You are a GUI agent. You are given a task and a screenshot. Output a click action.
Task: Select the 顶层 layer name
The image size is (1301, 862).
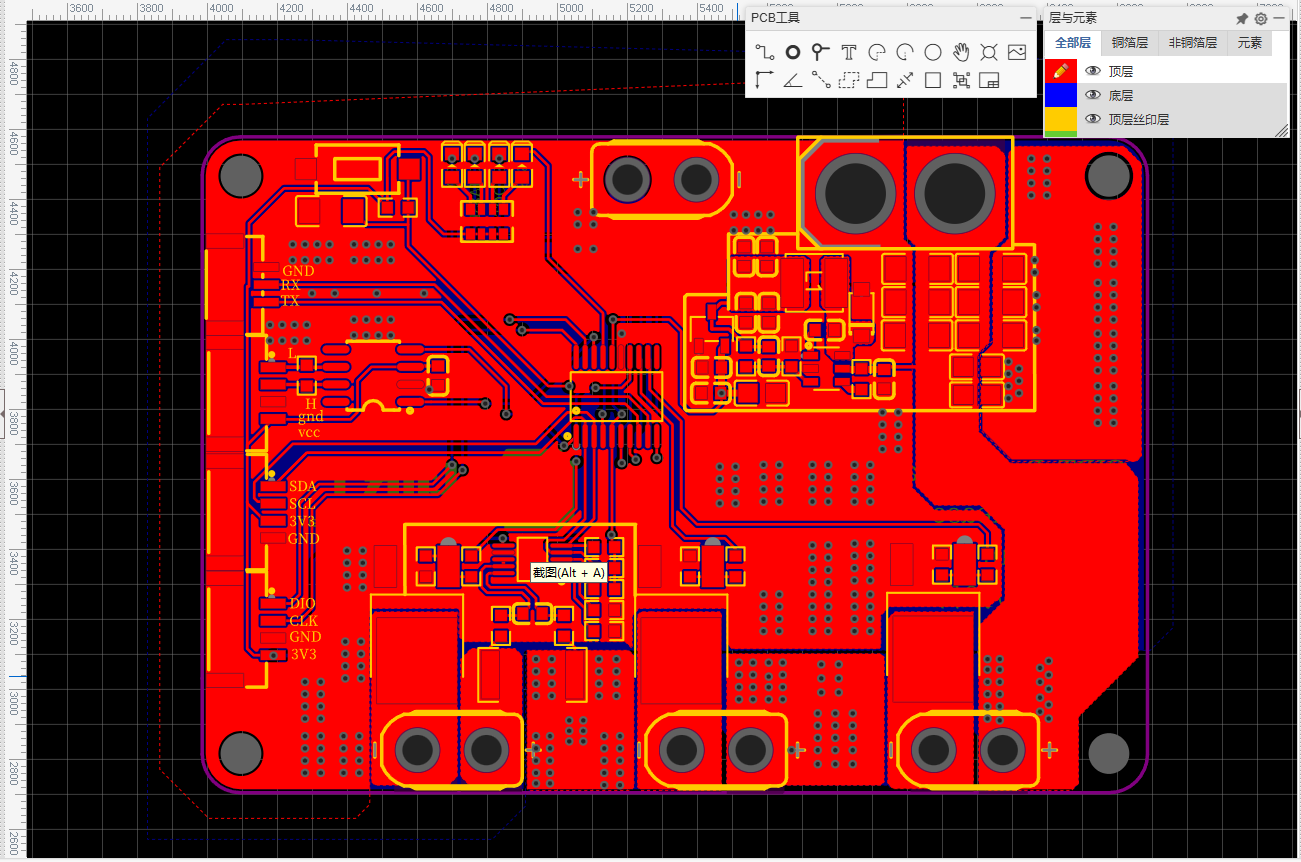1121,72
